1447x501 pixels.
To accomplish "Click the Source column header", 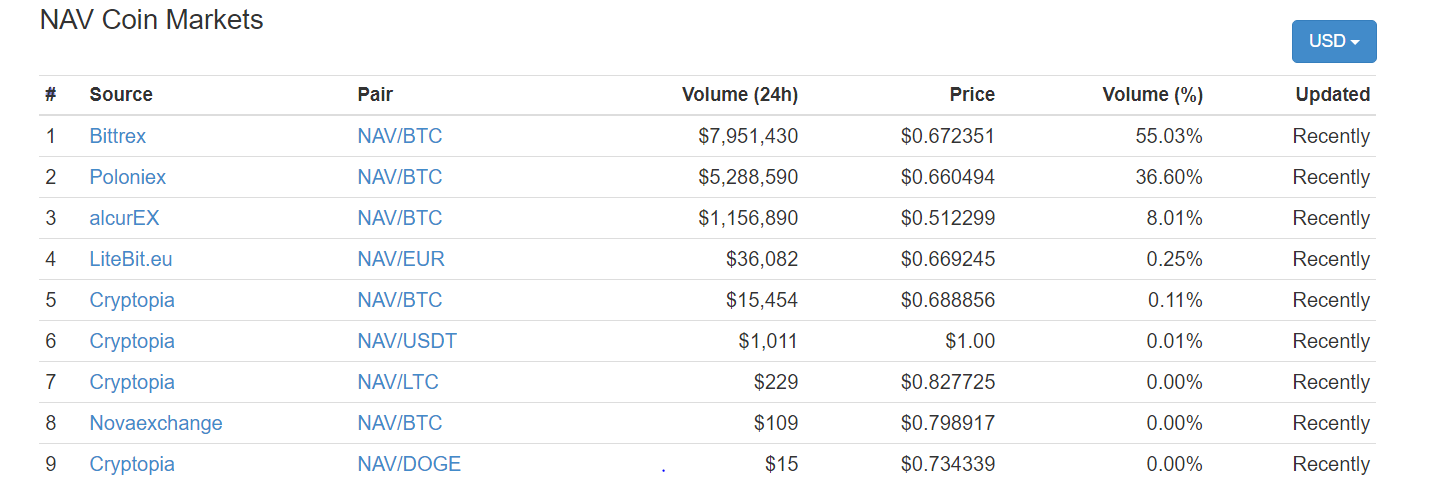I will 121,95.
